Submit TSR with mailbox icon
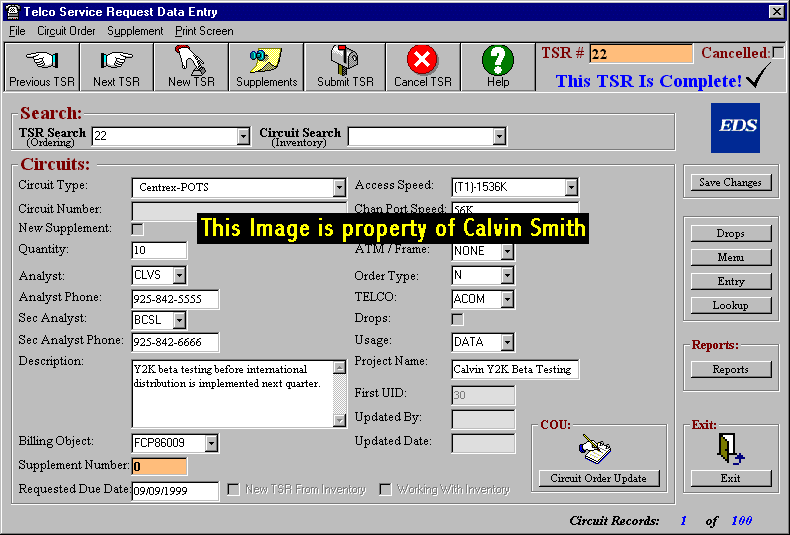790x535 pixels. pyautogui.click(x=343, y=66)
